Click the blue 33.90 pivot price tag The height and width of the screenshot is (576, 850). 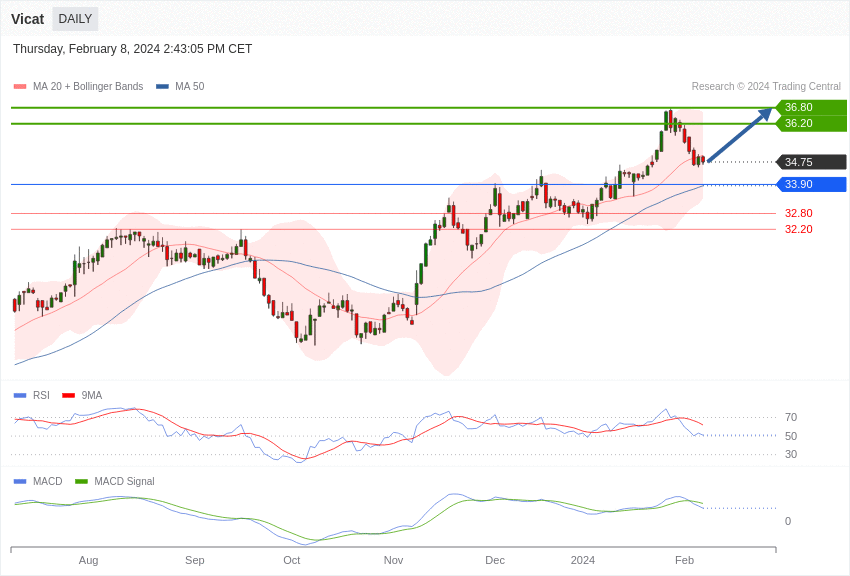810,184
